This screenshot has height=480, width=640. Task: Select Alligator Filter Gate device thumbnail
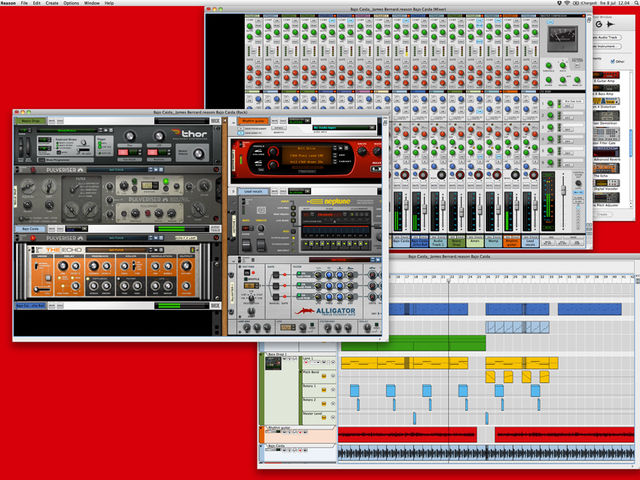pyautogui.click(x=606, y=133)
